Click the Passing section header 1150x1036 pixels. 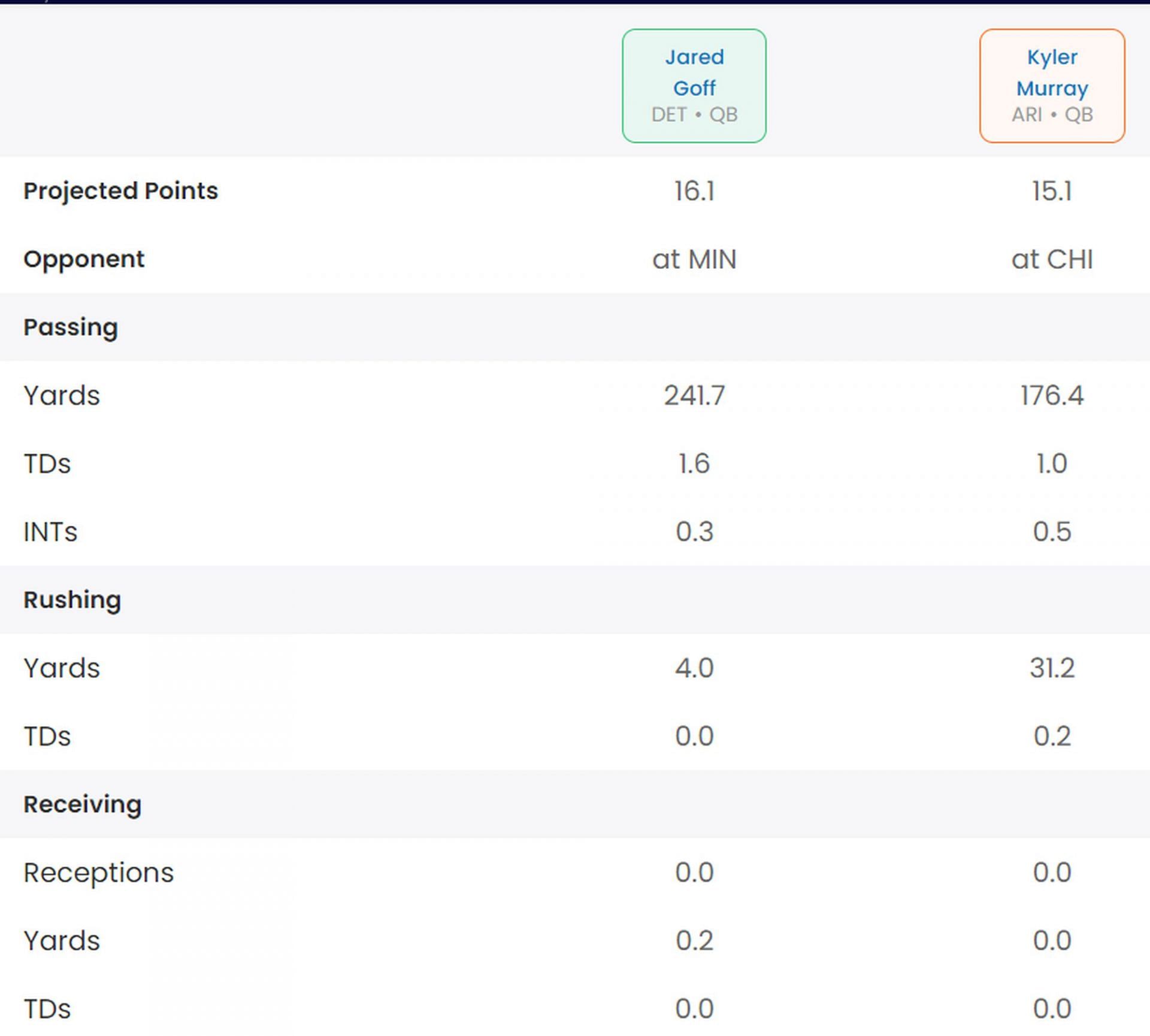[71, 327]
